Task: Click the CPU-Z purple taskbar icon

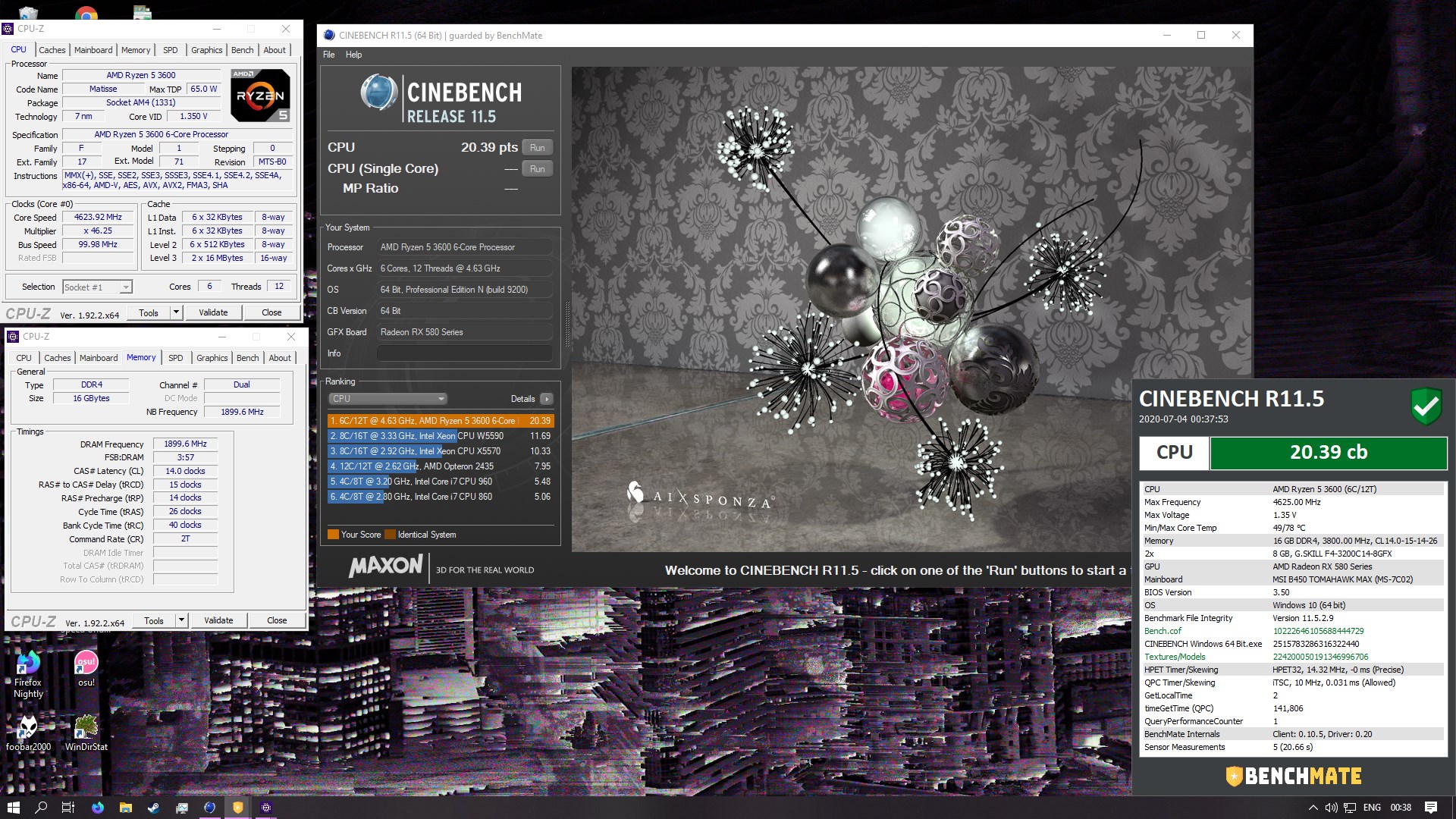Action: (266, 808)
